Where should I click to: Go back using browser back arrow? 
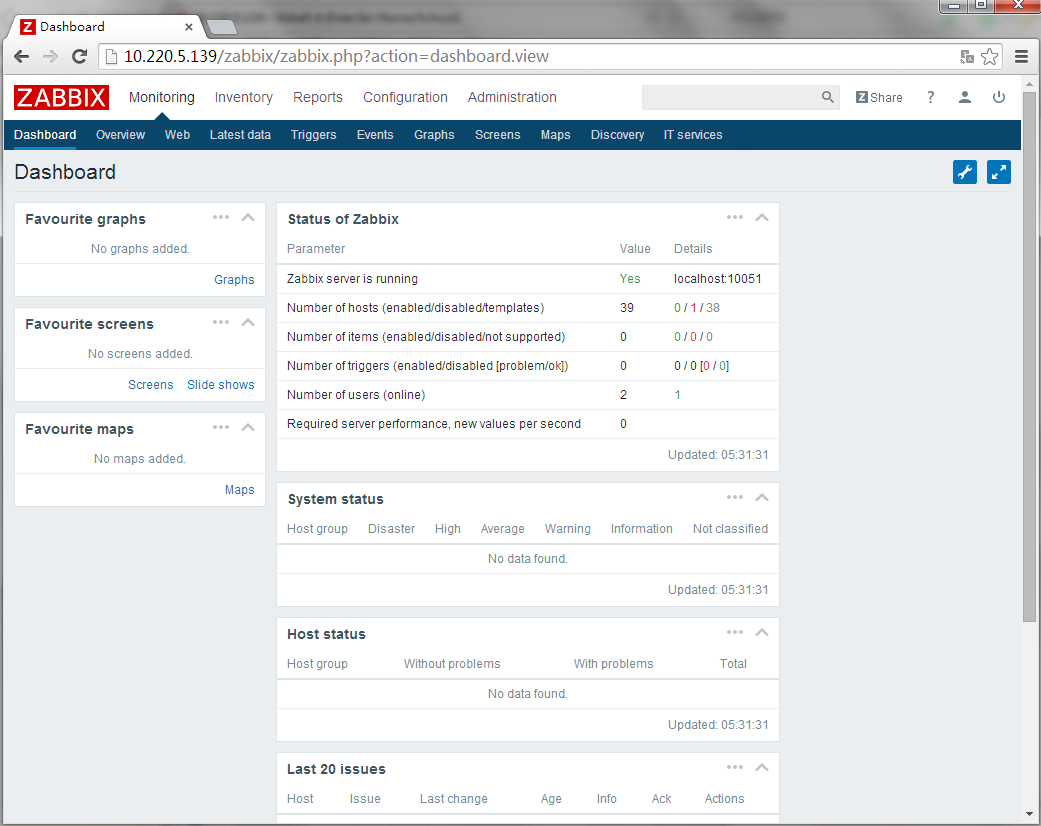point(21,56)
